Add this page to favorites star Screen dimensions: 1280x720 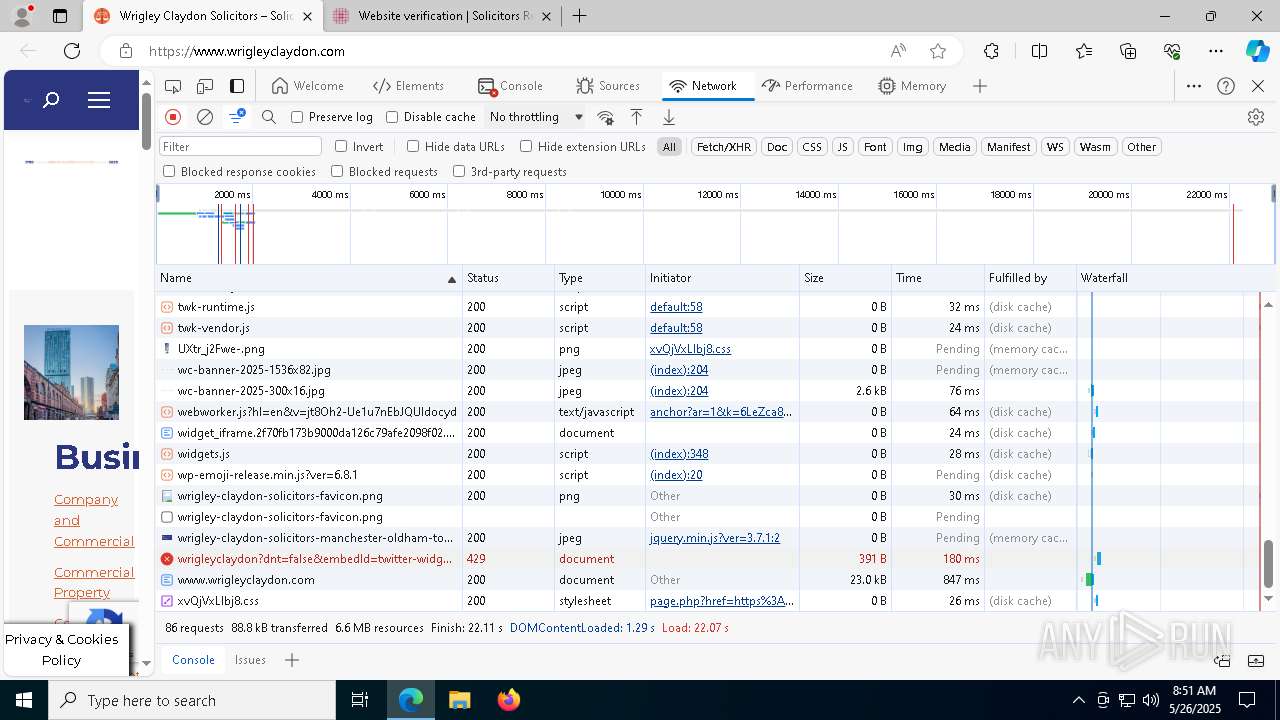(938, 51)
